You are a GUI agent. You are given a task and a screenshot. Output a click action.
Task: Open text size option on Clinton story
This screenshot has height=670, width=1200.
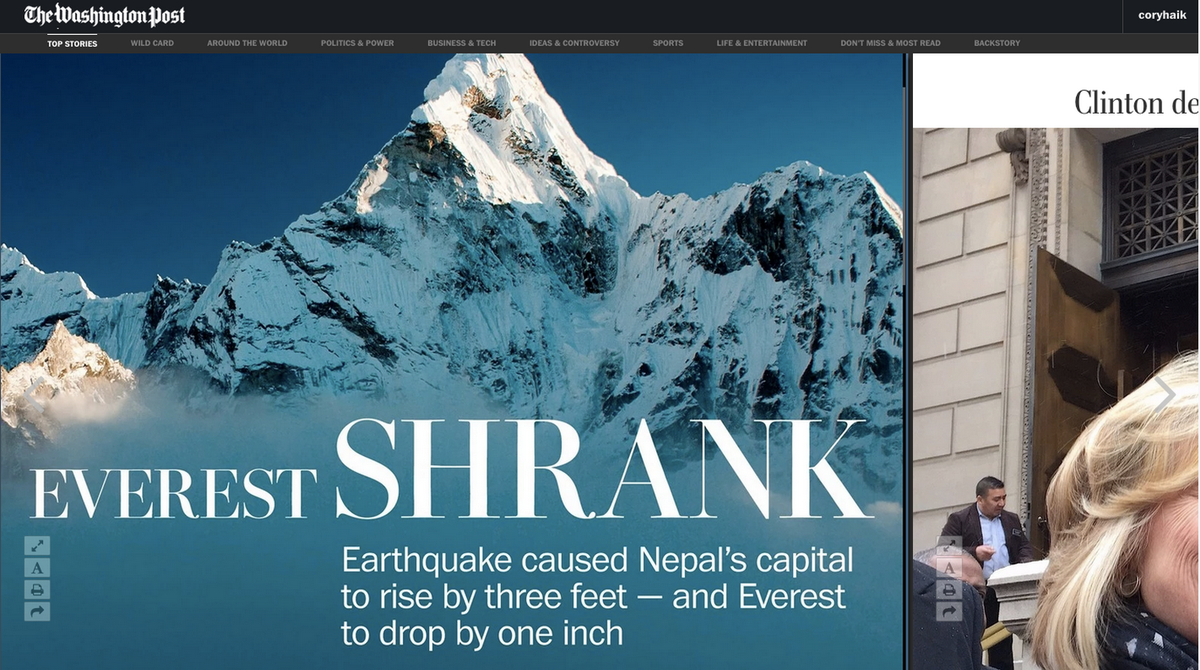(949, 568)
